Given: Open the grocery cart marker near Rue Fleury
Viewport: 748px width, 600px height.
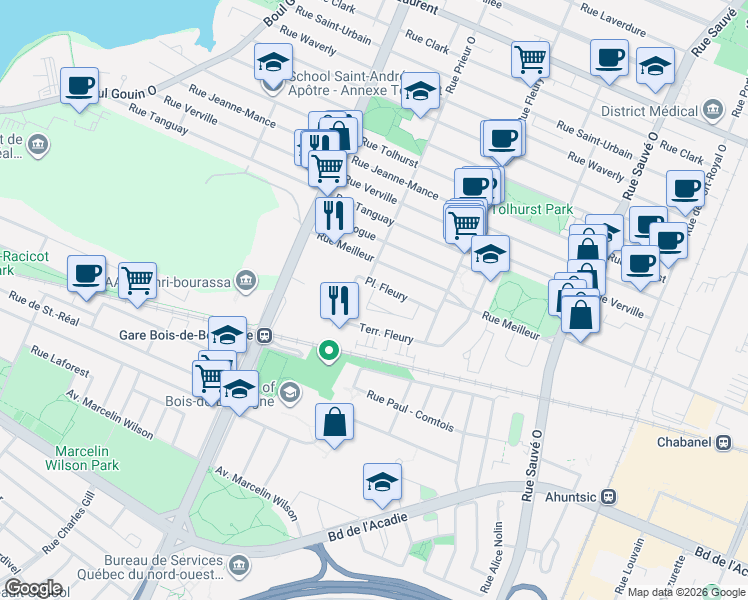Looking at the screenshot, I should (530, 61).
